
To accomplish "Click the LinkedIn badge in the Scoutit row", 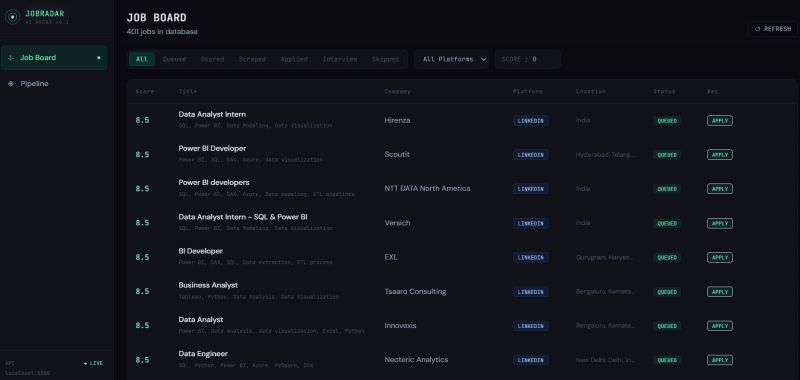I will click(x=531, y=155).
